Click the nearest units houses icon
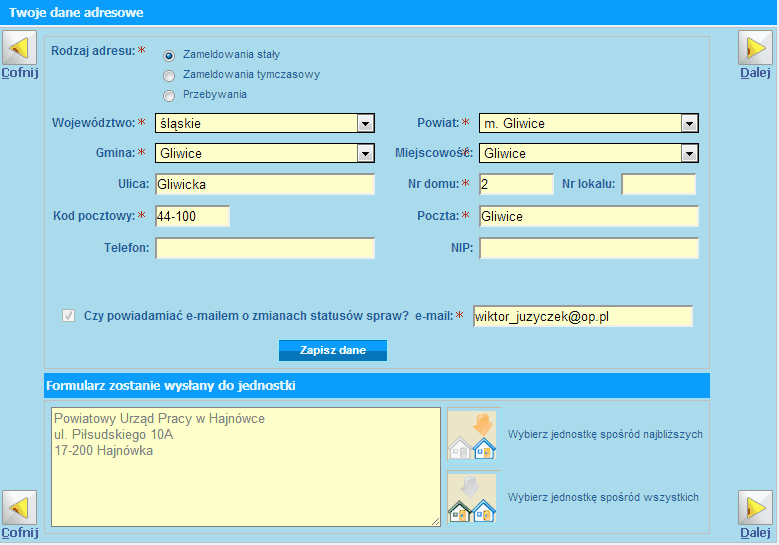Image resolution: width=779 pixels, height=545 pixels. pos(474,435)
